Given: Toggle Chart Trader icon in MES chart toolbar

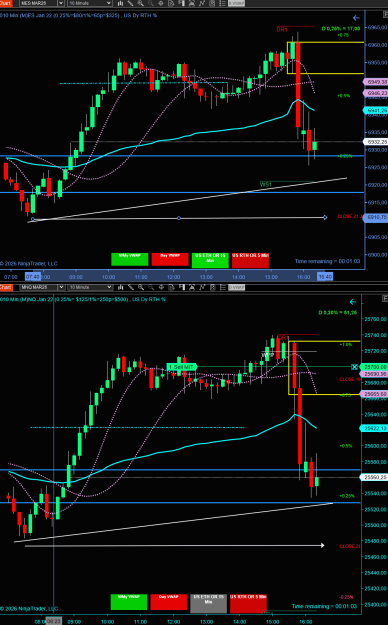Looking at the screenshot, I should click(181, 3).
